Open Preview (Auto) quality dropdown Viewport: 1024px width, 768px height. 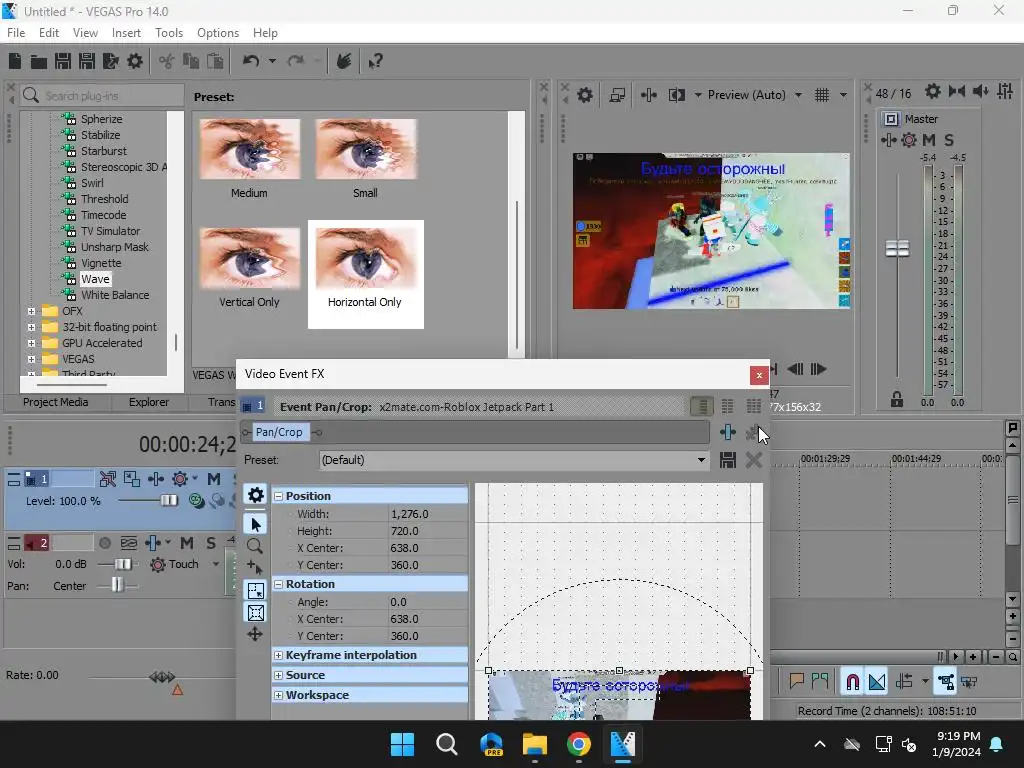pyautogui.click(x=798, y=95)
